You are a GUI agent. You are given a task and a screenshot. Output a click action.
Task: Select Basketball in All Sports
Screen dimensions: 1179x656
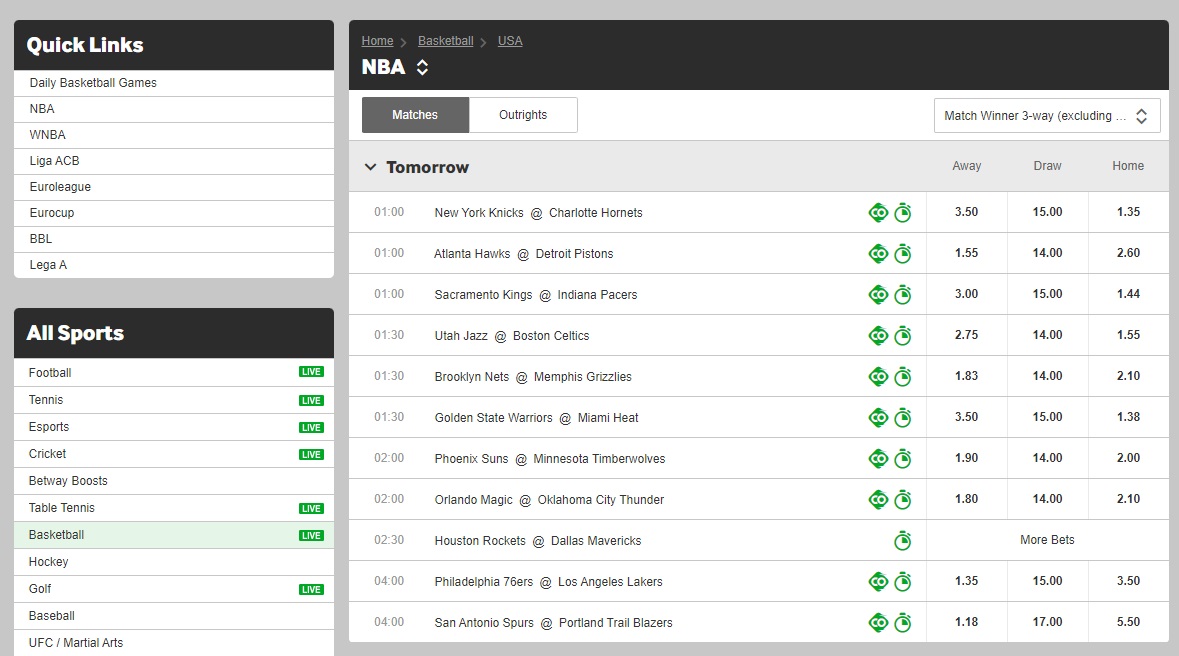174,535
